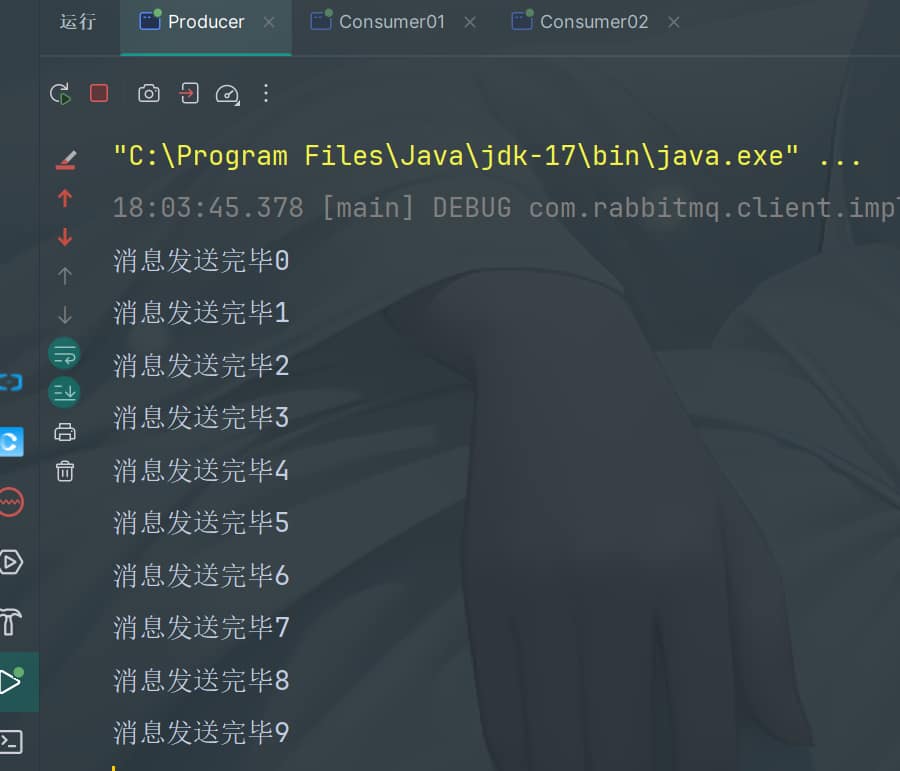Close the Producer tab
The width and height of the screenshot is (900, 771).
coord(269,22)
